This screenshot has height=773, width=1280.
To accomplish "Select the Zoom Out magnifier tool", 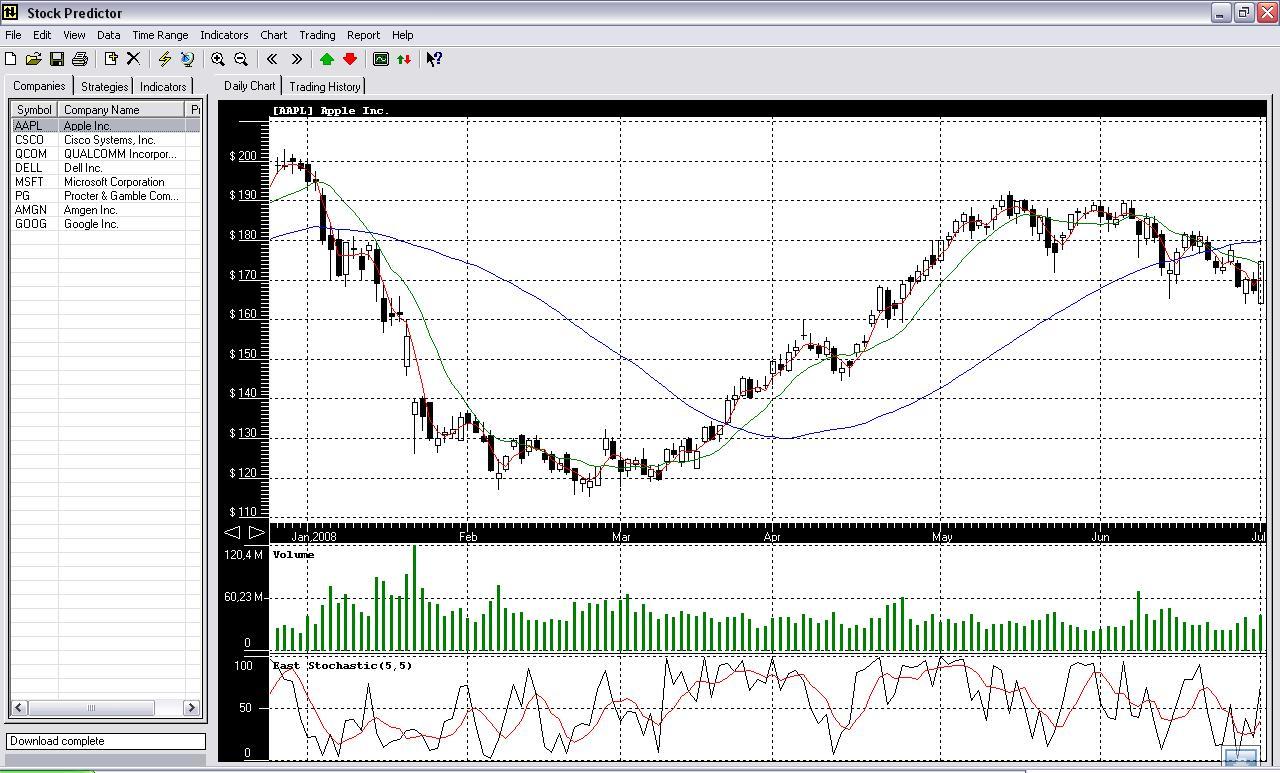I will [x=241, y=59].
